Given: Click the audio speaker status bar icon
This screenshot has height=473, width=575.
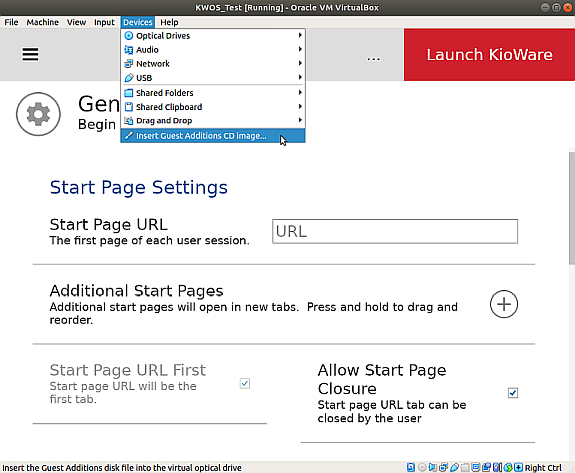Looking at the screenshot, I should 432,467.
